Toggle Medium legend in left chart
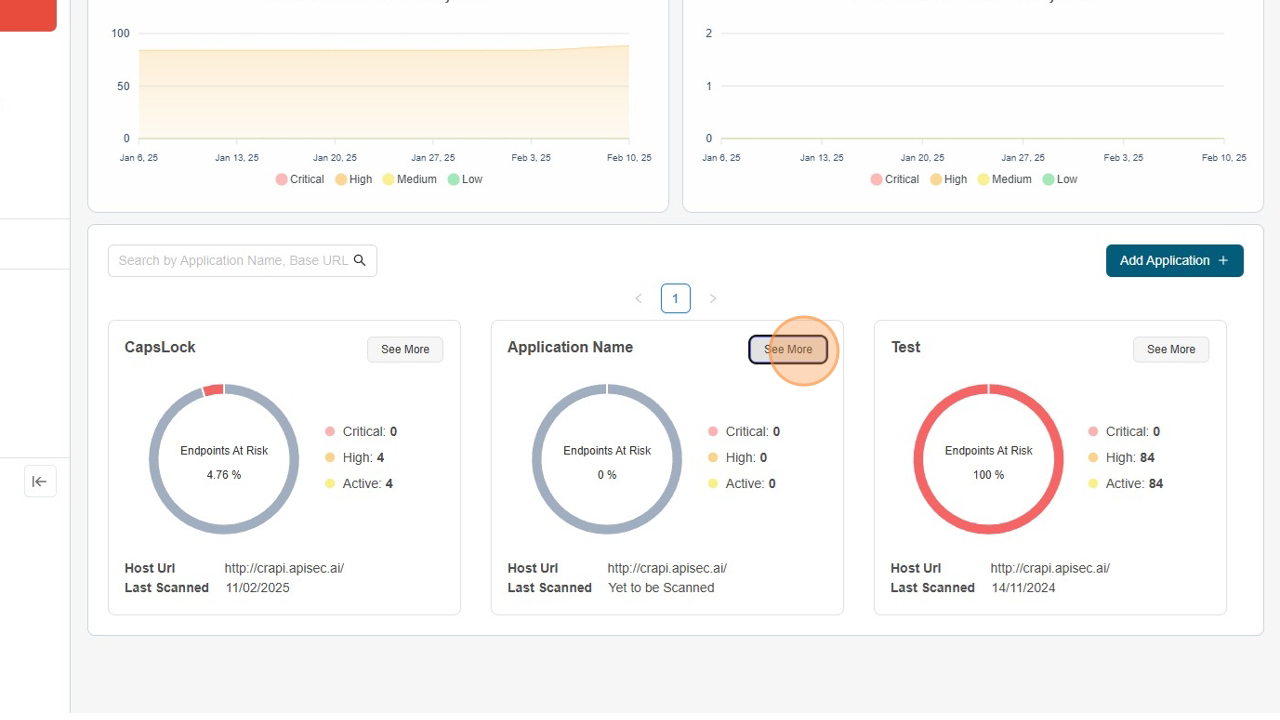 (x=410, y=180)
